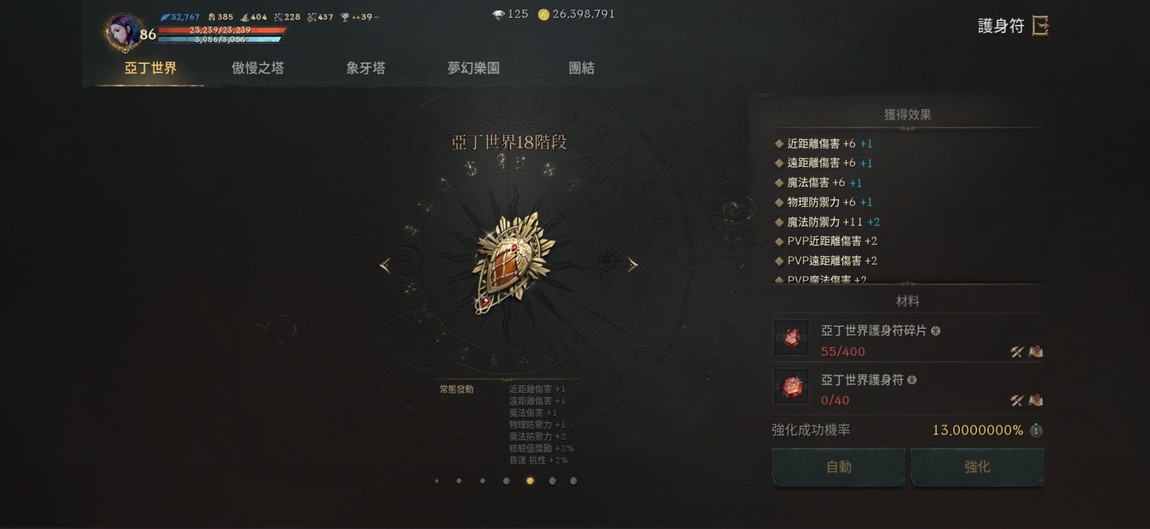This screenshot has width=1150, height=529.
Task: Open the 夢幻樂園 tab
Action: 474,68
